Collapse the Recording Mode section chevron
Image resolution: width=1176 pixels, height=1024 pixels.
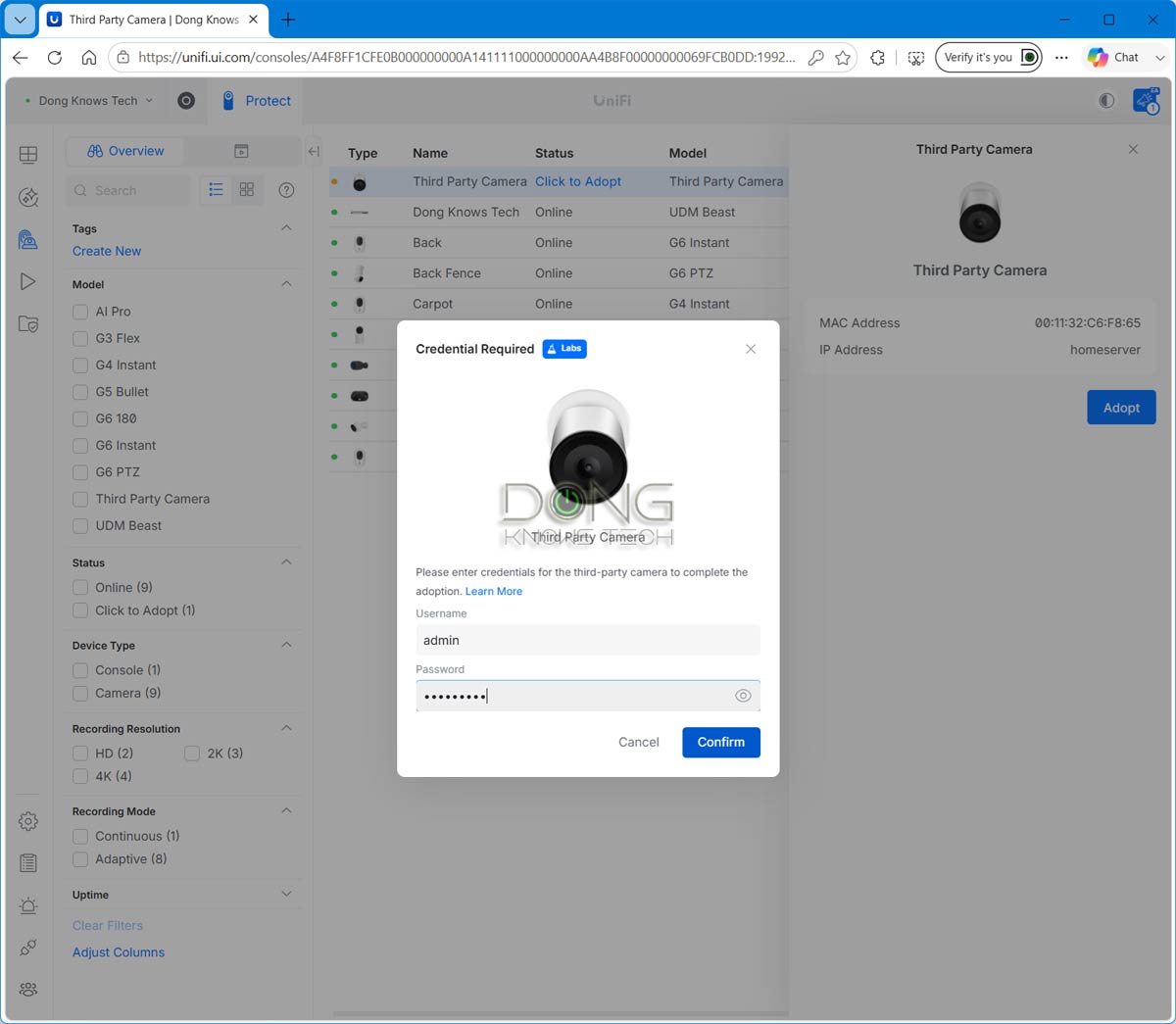click(x=286, y=809)
